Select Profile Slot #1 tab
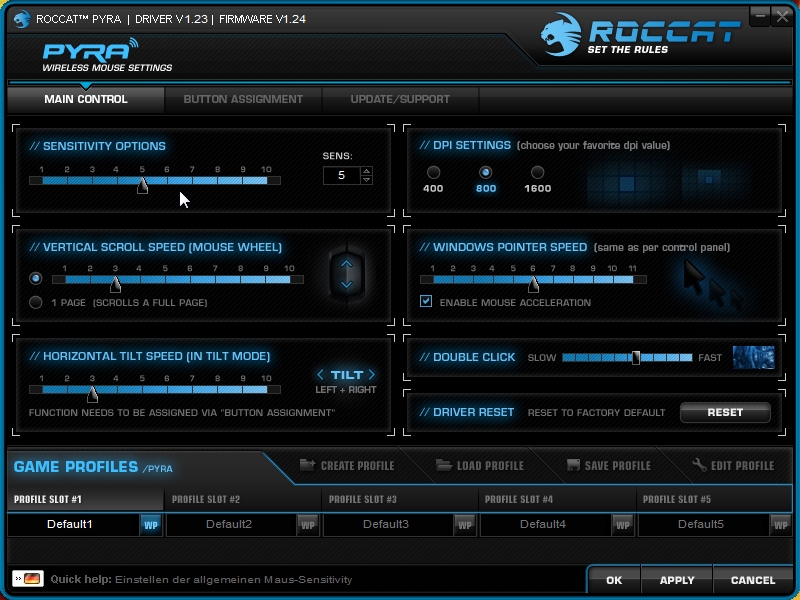The image size is (800, 600). [x=85, y=499]
